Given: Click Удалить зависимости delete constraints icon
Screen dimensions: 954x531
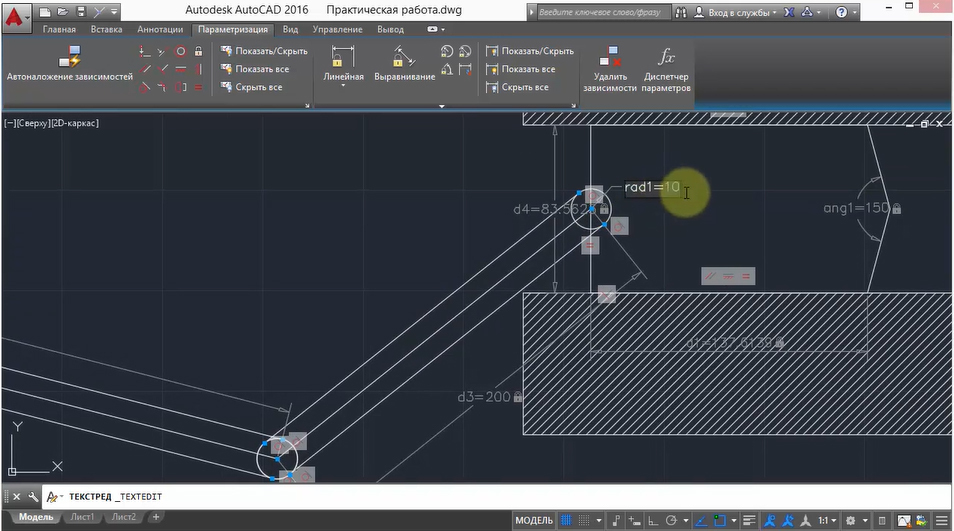Looking at the screenshot, I should click(x=610, y=57).
